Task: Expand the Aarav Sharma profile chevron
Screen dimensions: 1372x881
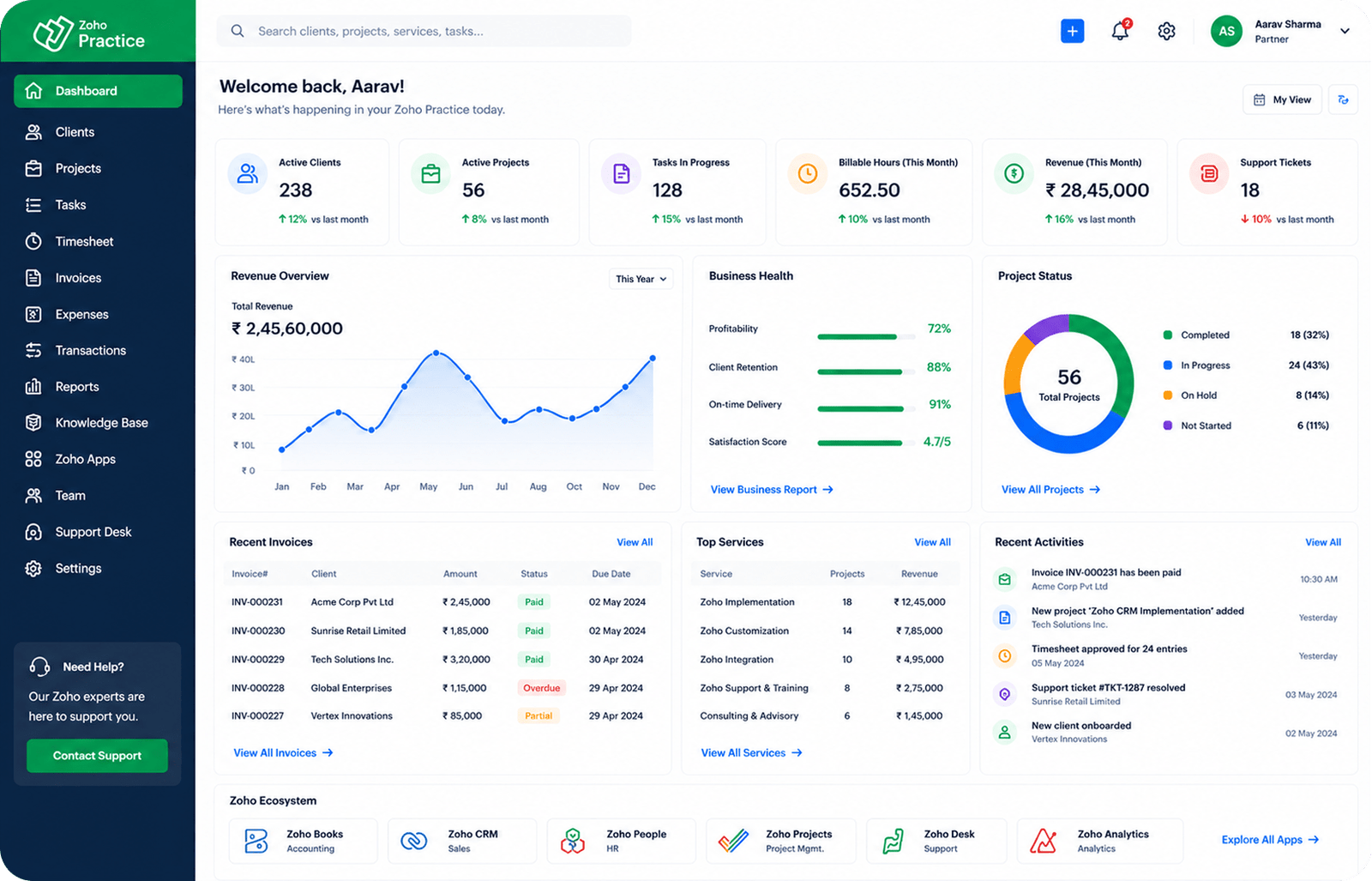Action: point(1345,31)
